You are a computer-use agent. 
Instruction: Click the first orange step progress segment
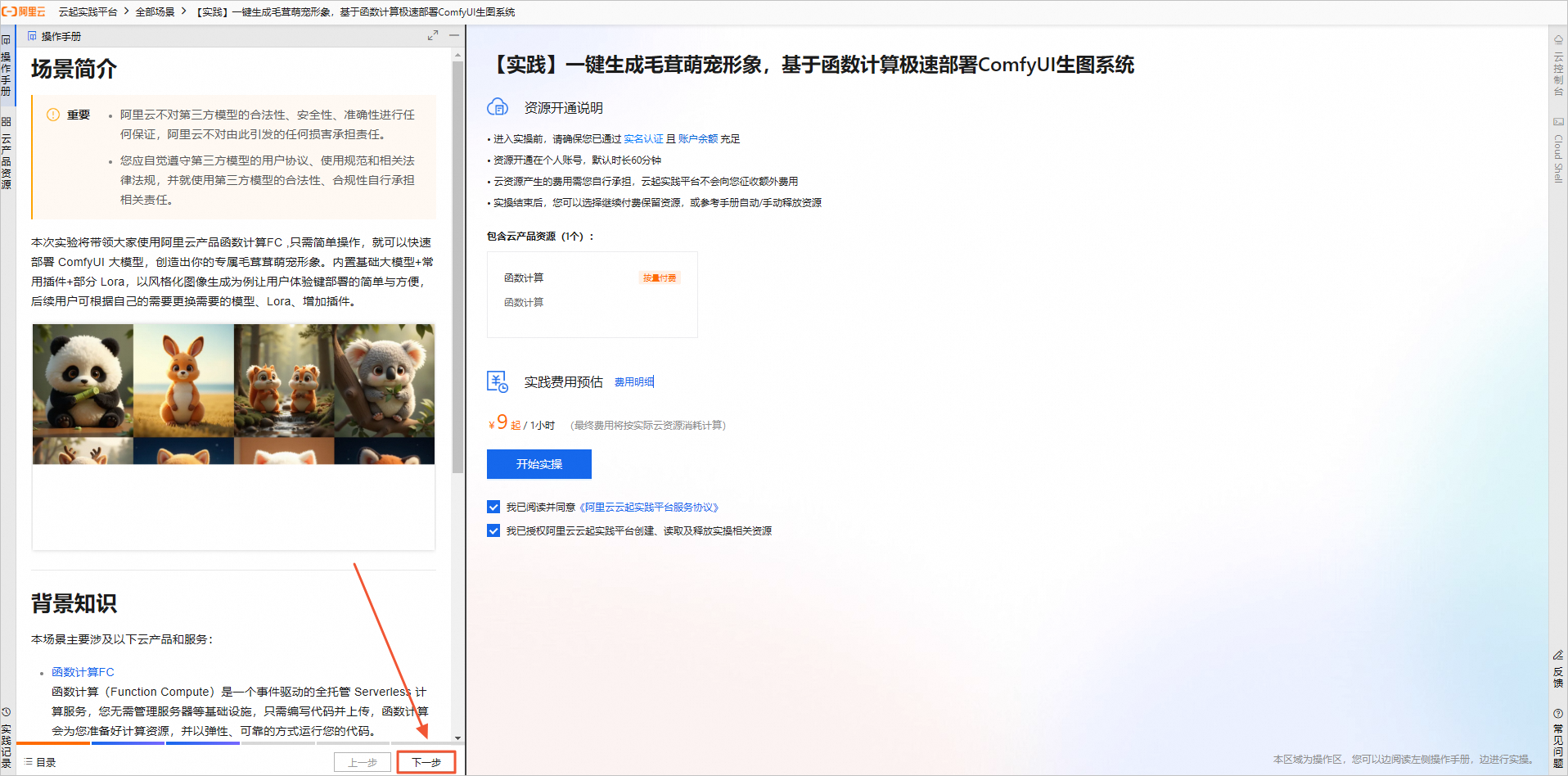[x=53, y=743]
